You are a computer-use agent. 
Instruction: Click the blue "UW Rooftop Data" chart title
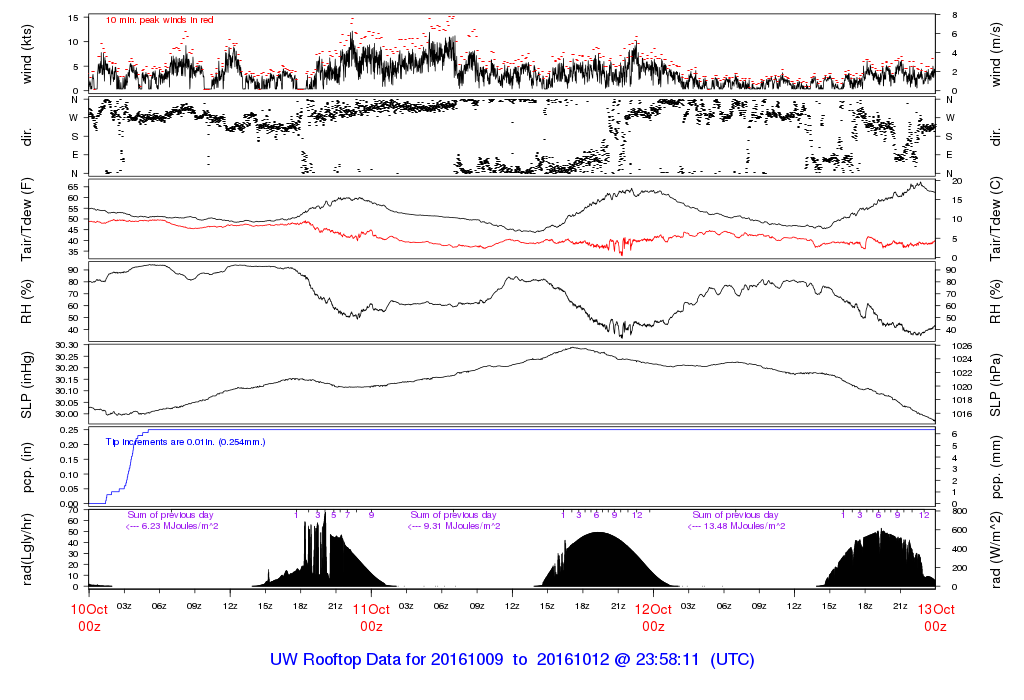coord(512,660)
